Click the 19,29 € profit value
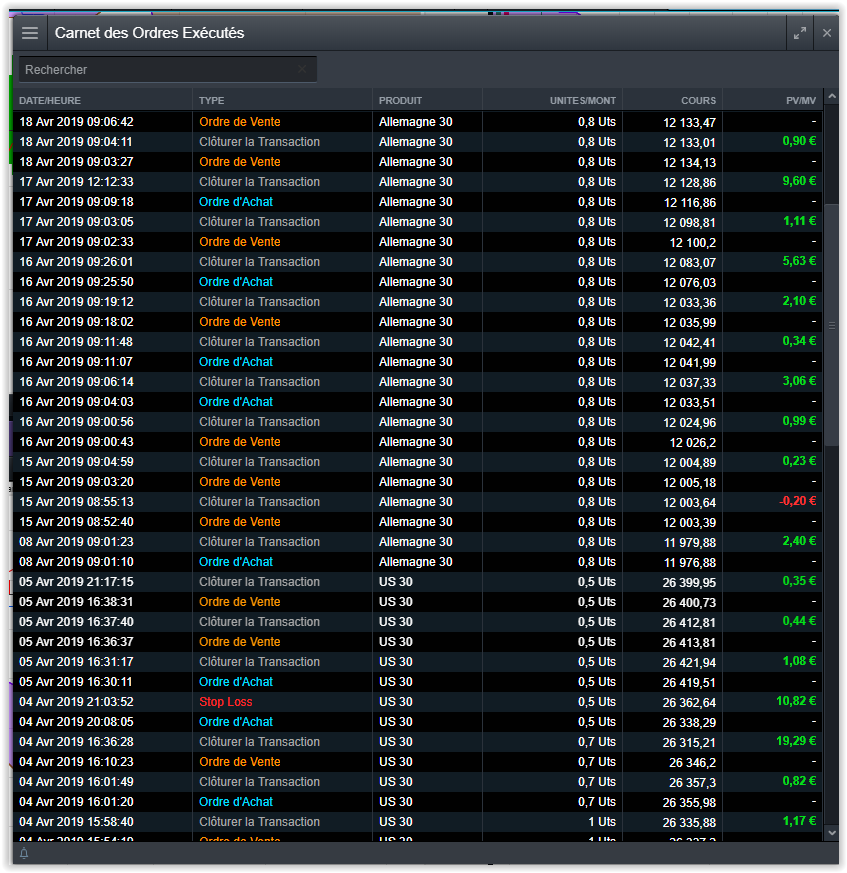This screenshot has height=873, width=847. [x=796, y=742]
